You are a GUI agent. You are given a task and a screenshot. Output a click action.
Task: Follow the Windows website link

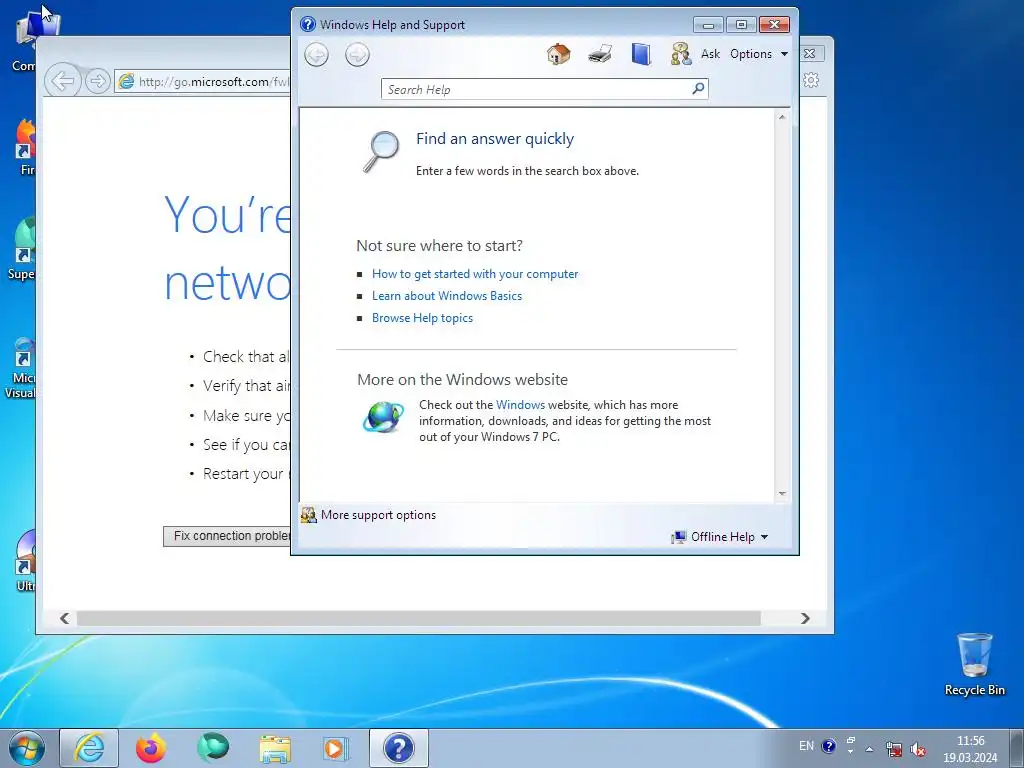520,405
